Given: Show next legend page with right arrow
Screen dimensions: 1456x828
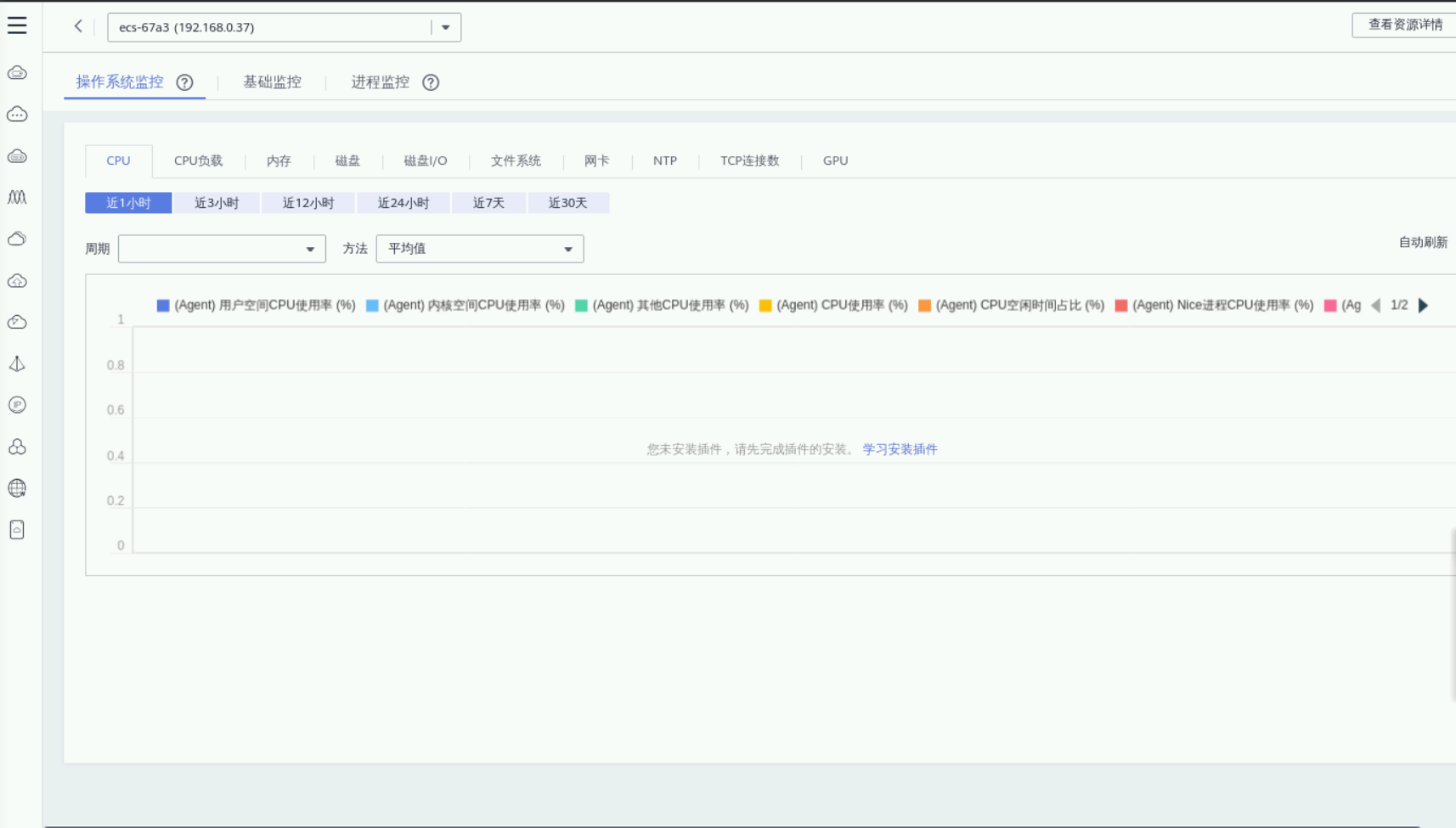Looking at the screenshot, I should pyautogui.click(x=1424, y=306).
